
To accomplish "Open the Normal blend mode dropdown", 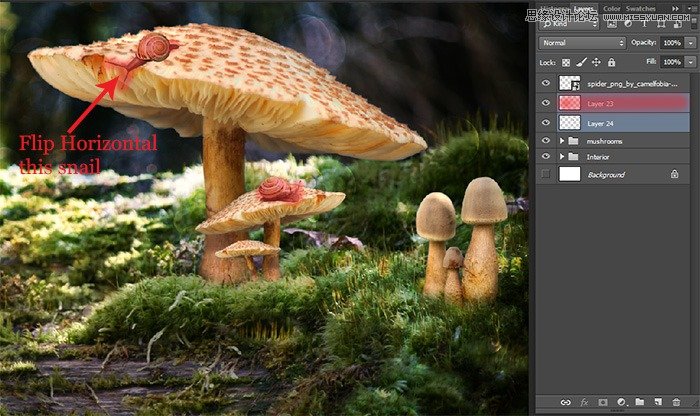I will pyautogui.click(x=582, y=43).
